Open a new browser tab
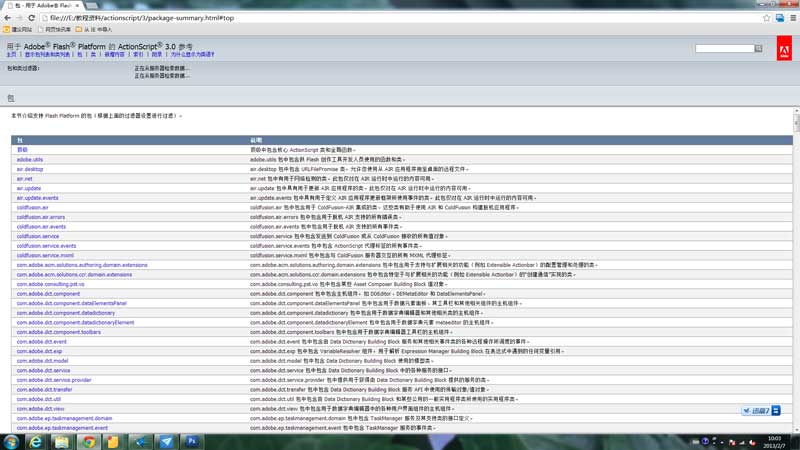 click(x=92, y=6)
